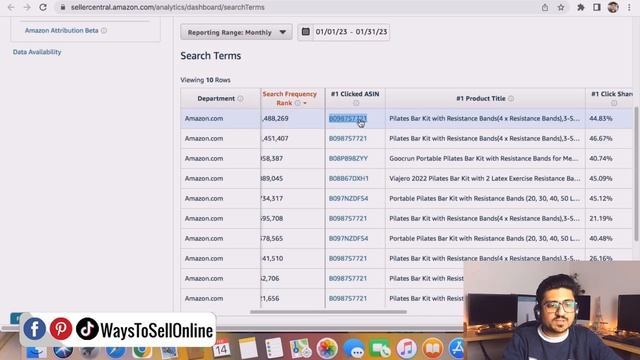This screenshot has width=640, height=360.
Task: Open Amazon Attribution Beta link
Action: [x=62, y=30]
